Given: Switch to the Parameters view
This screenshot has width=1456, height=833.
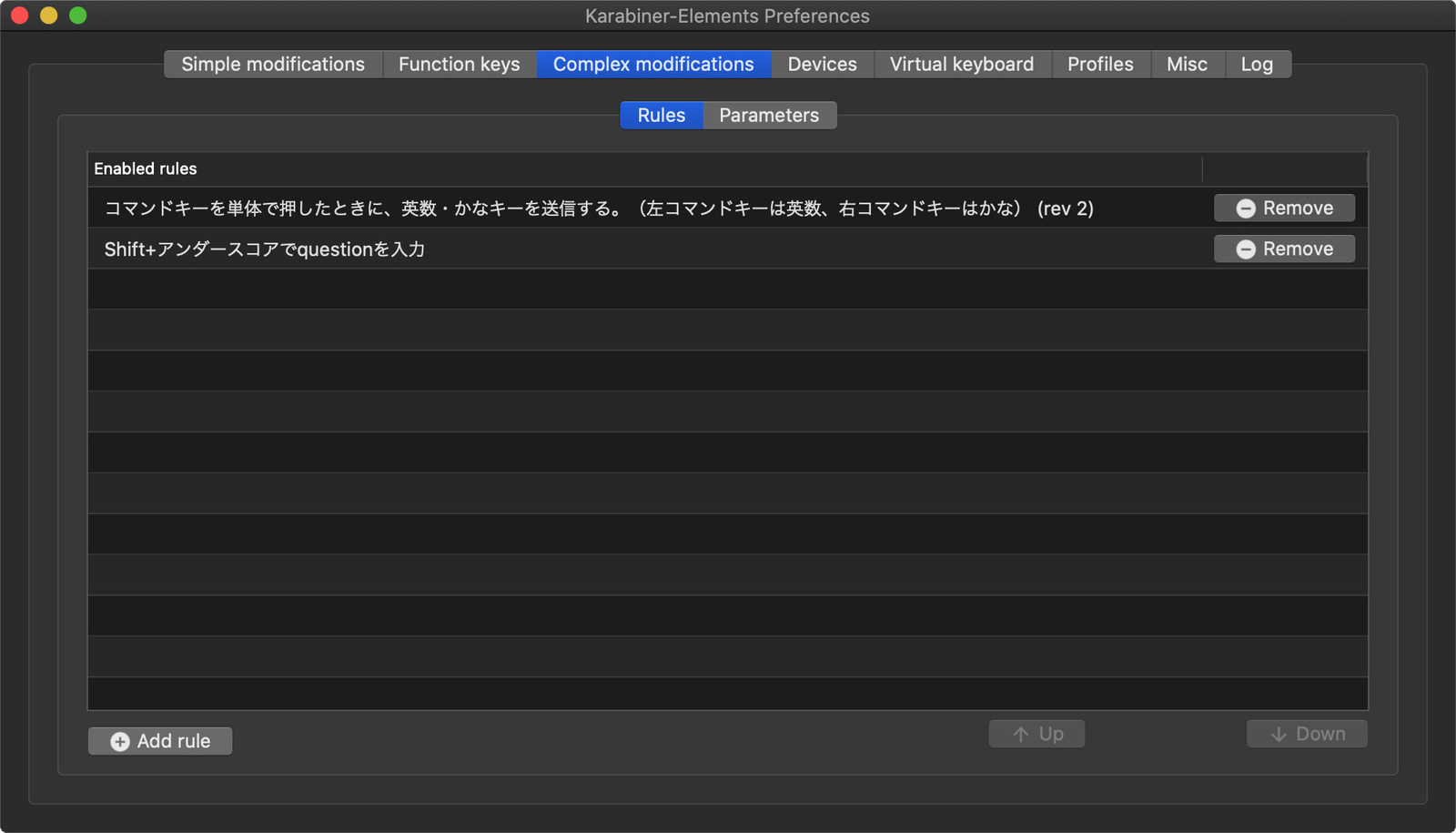Looking at the screenshot, I should (x=769, y=115).
